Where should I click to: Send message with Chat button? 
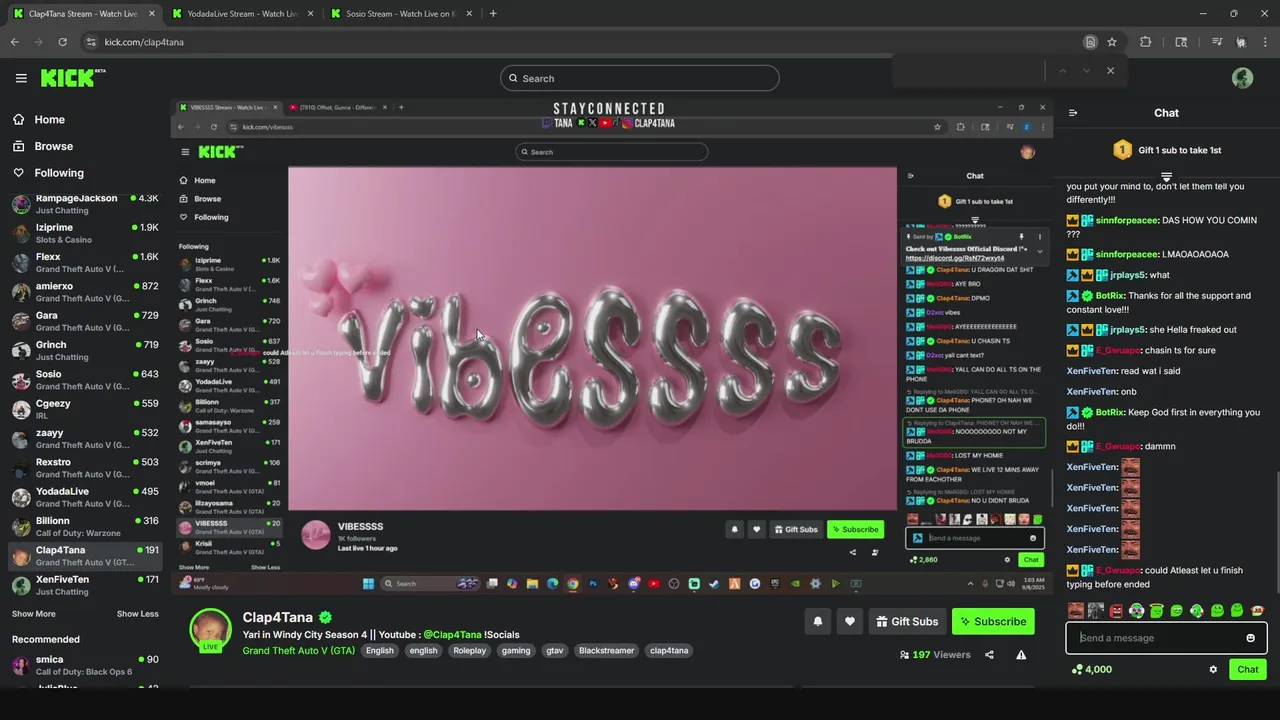pyautogui.click(x=1248, y=670)
